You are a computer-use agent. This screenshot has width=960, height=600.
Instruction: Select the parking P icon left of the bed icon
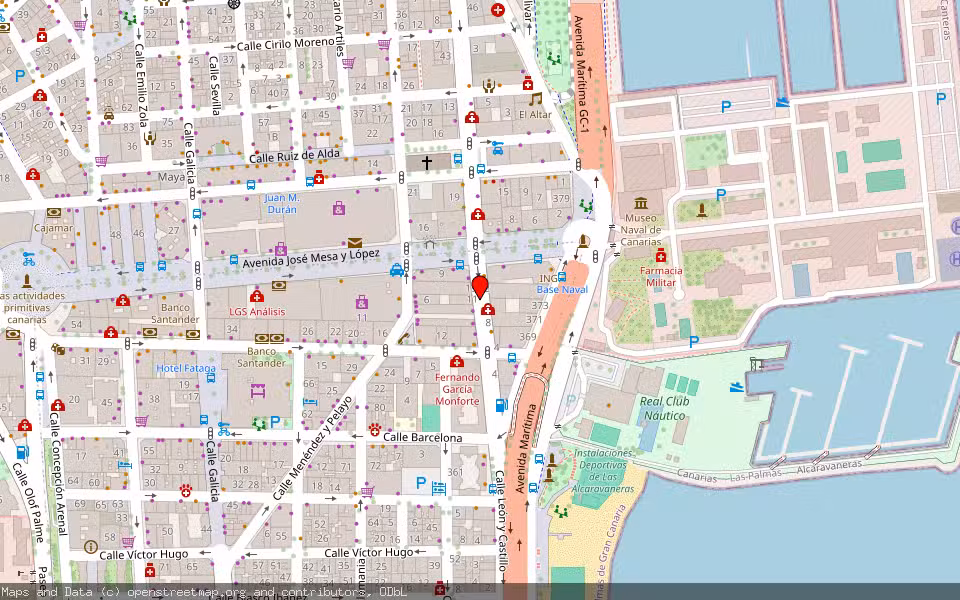click(x=421, y=483)
